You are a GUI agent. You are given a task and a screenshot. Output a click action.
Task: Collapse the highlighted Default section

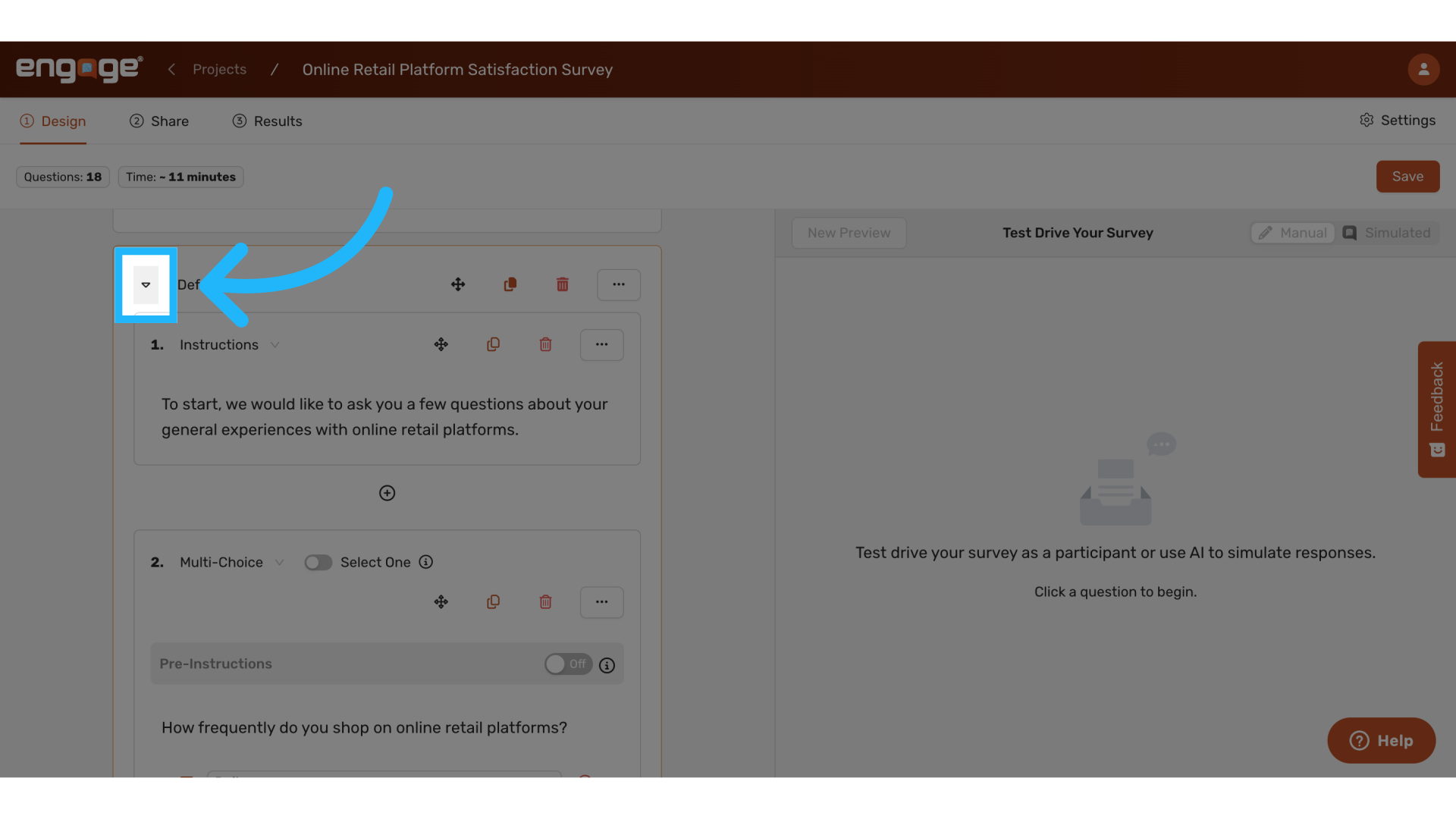tap(146, 284)
